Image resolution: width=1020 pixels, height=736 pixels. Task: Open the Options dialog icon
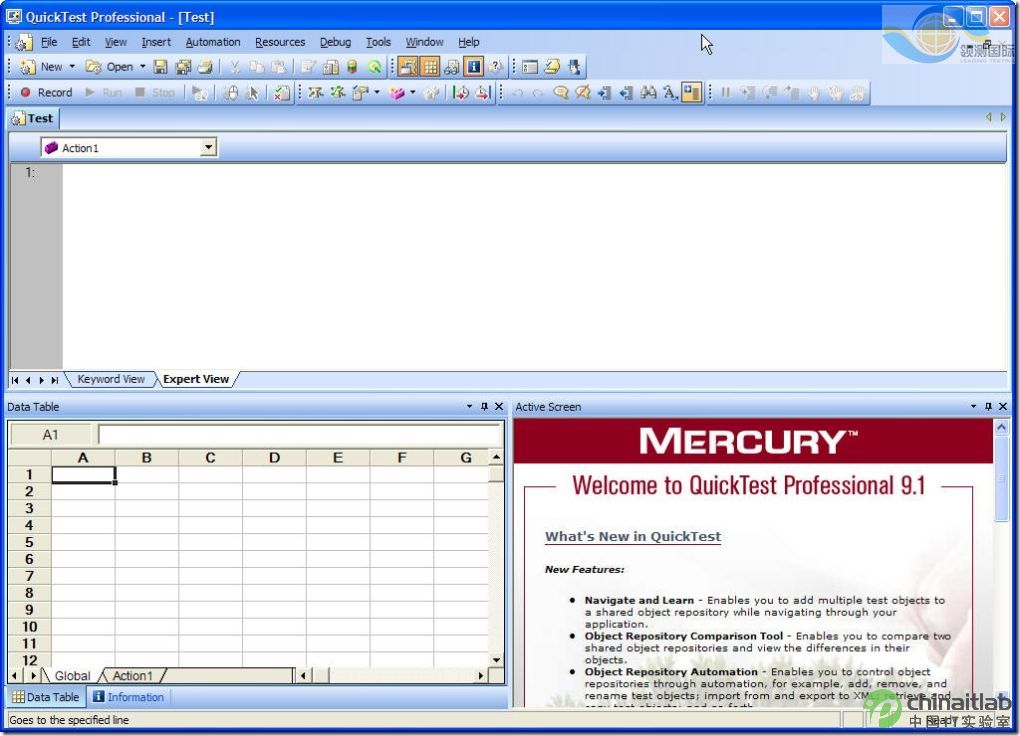[530, 66]
